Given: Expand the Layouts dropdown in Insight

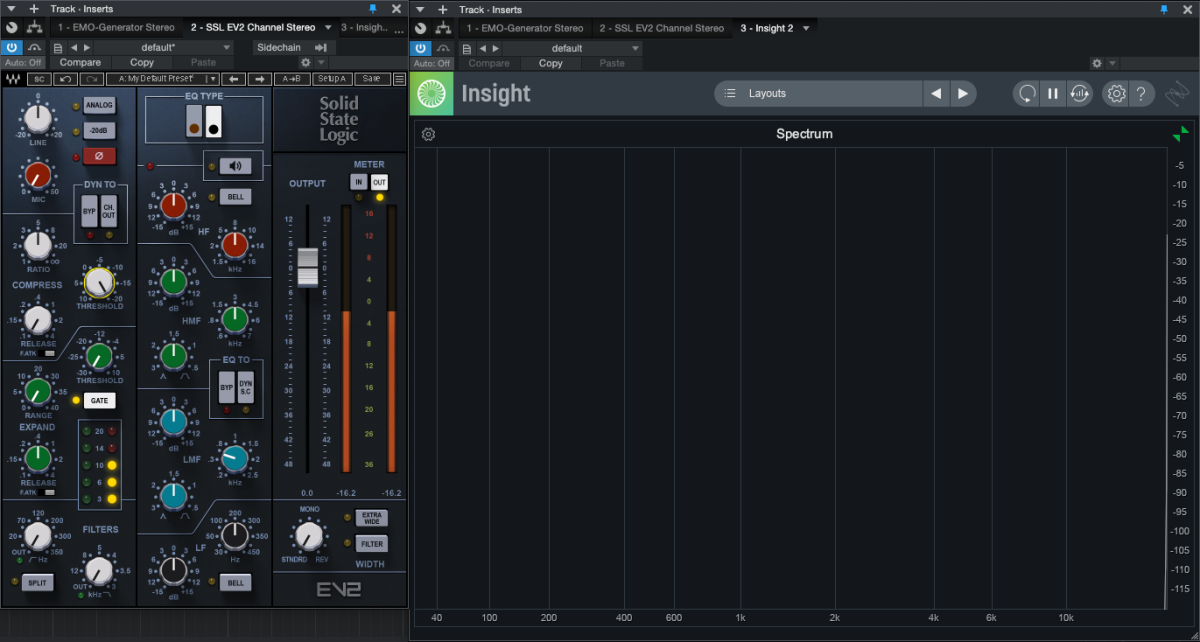Looking at the screenshot, I should click(x=819, y=93).
